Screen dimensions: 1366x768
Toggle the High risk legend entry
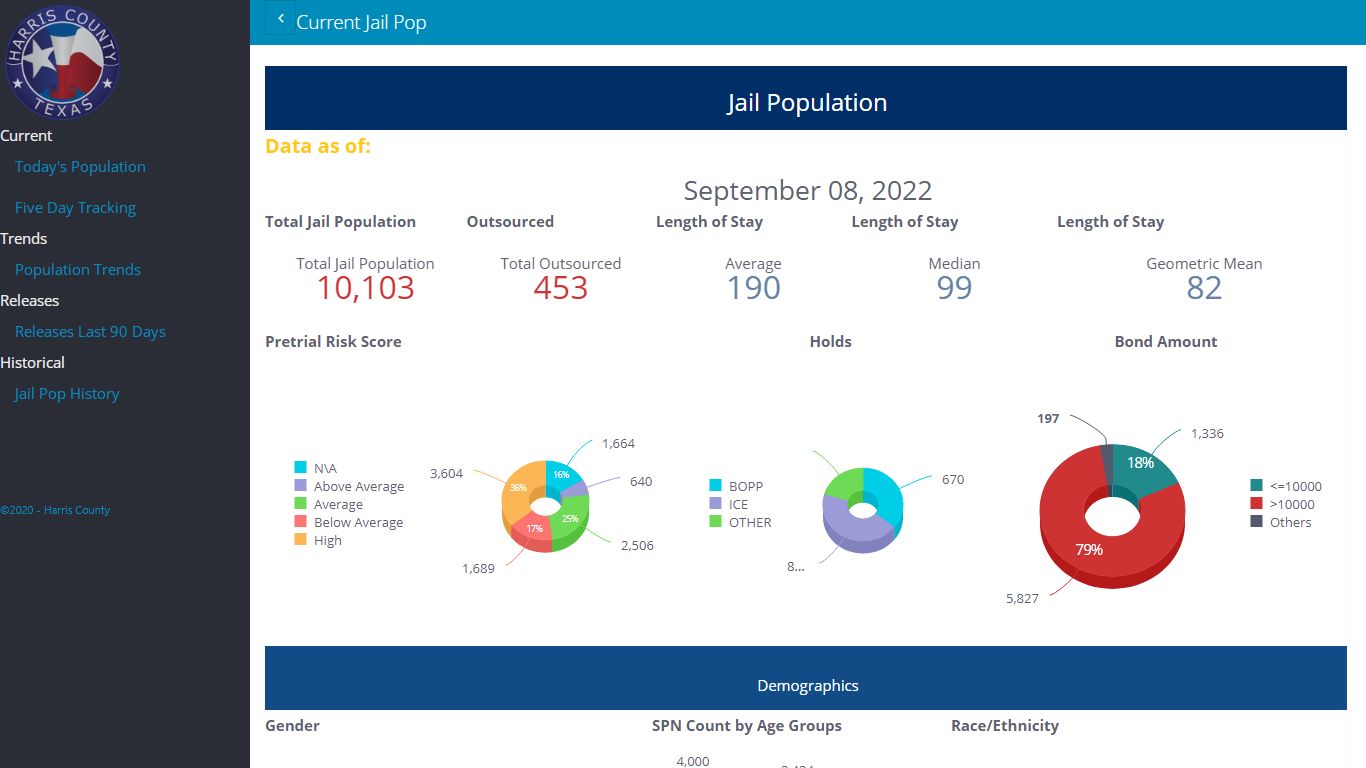[x=318, y=540]
